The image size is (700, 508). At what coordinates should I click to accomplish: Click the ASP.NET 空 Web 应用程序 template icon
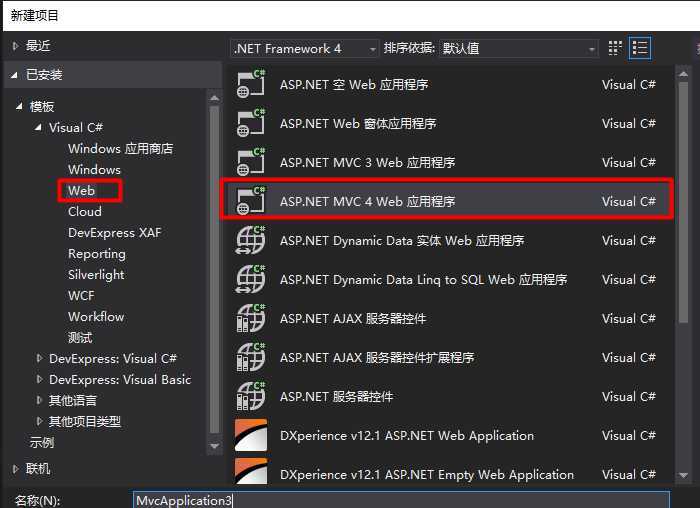click(250, 84)
